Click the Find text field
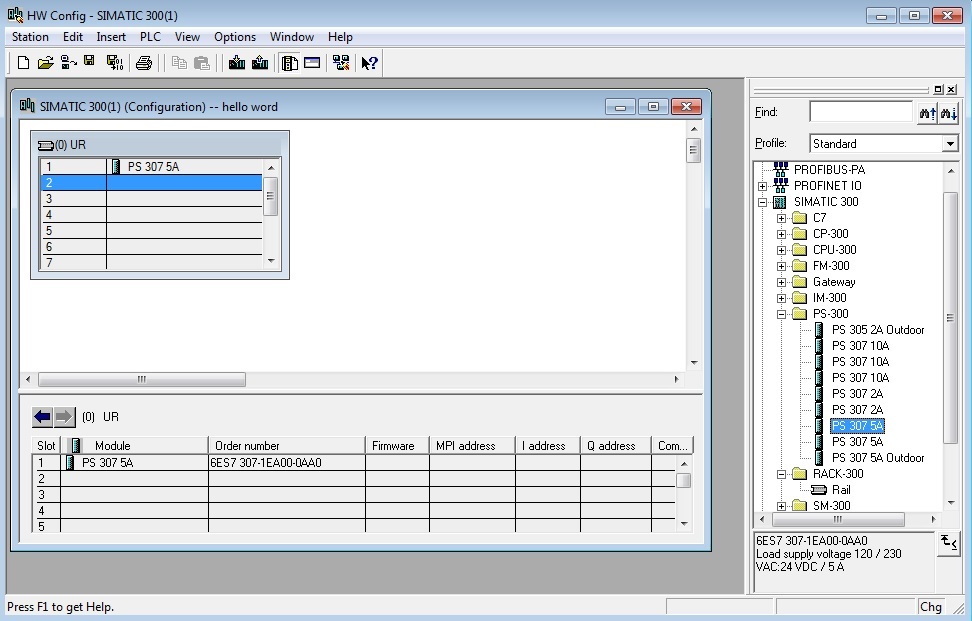 tap(860, 112)
